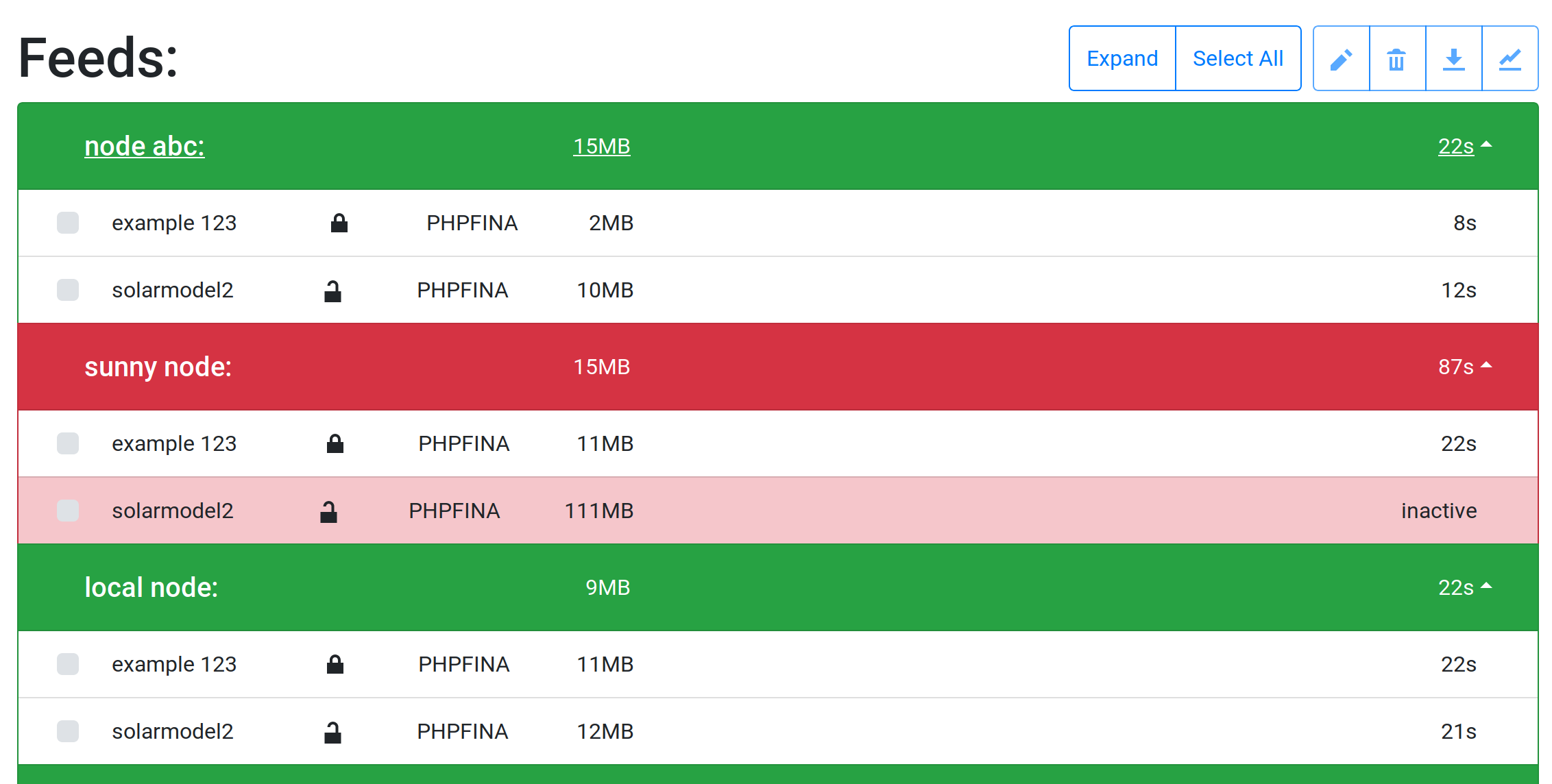
Task: Open the node abc header link
Action: pyautogui.click(x=145, y=146)
